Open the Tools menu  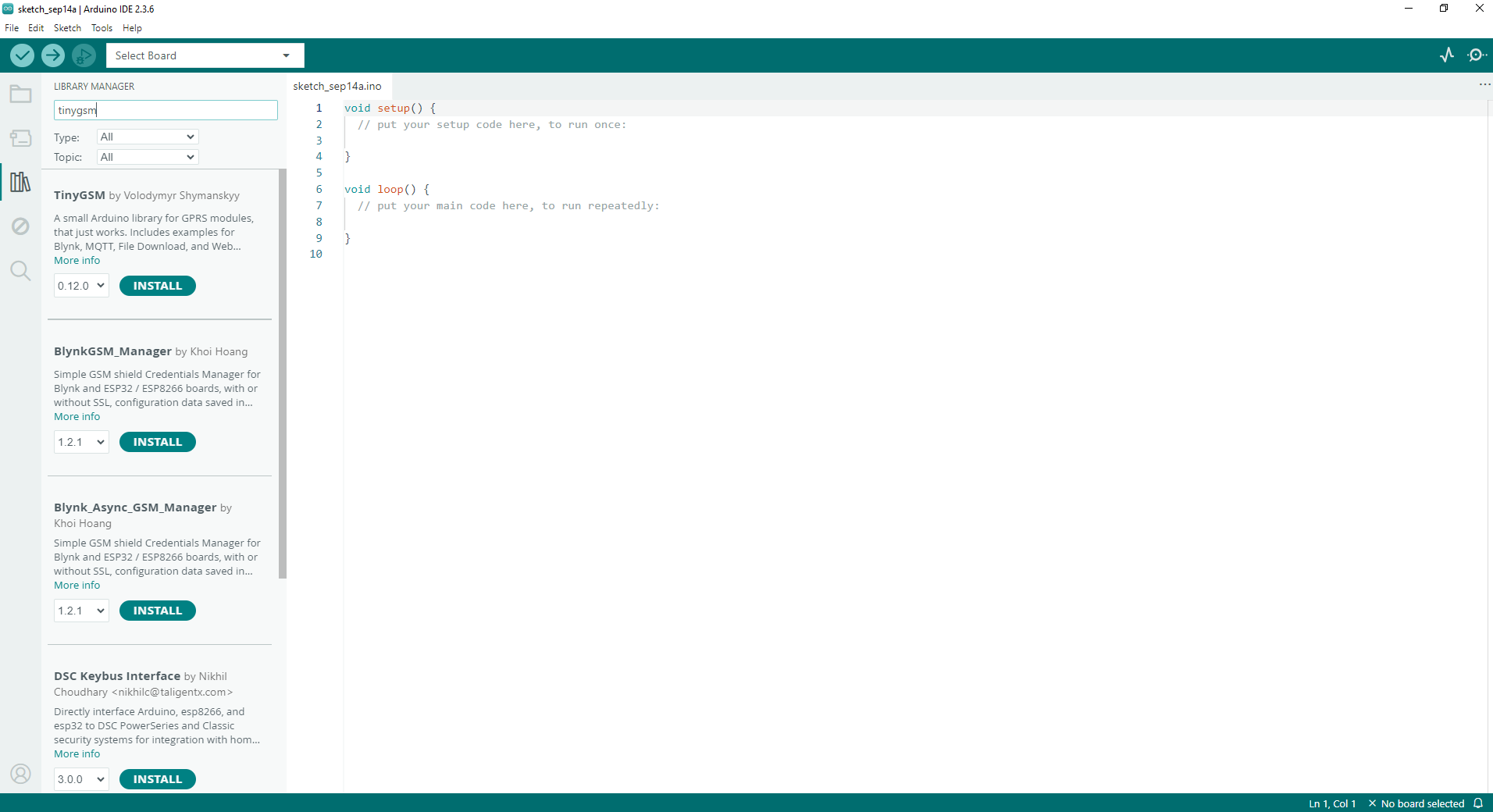point(102,28)
